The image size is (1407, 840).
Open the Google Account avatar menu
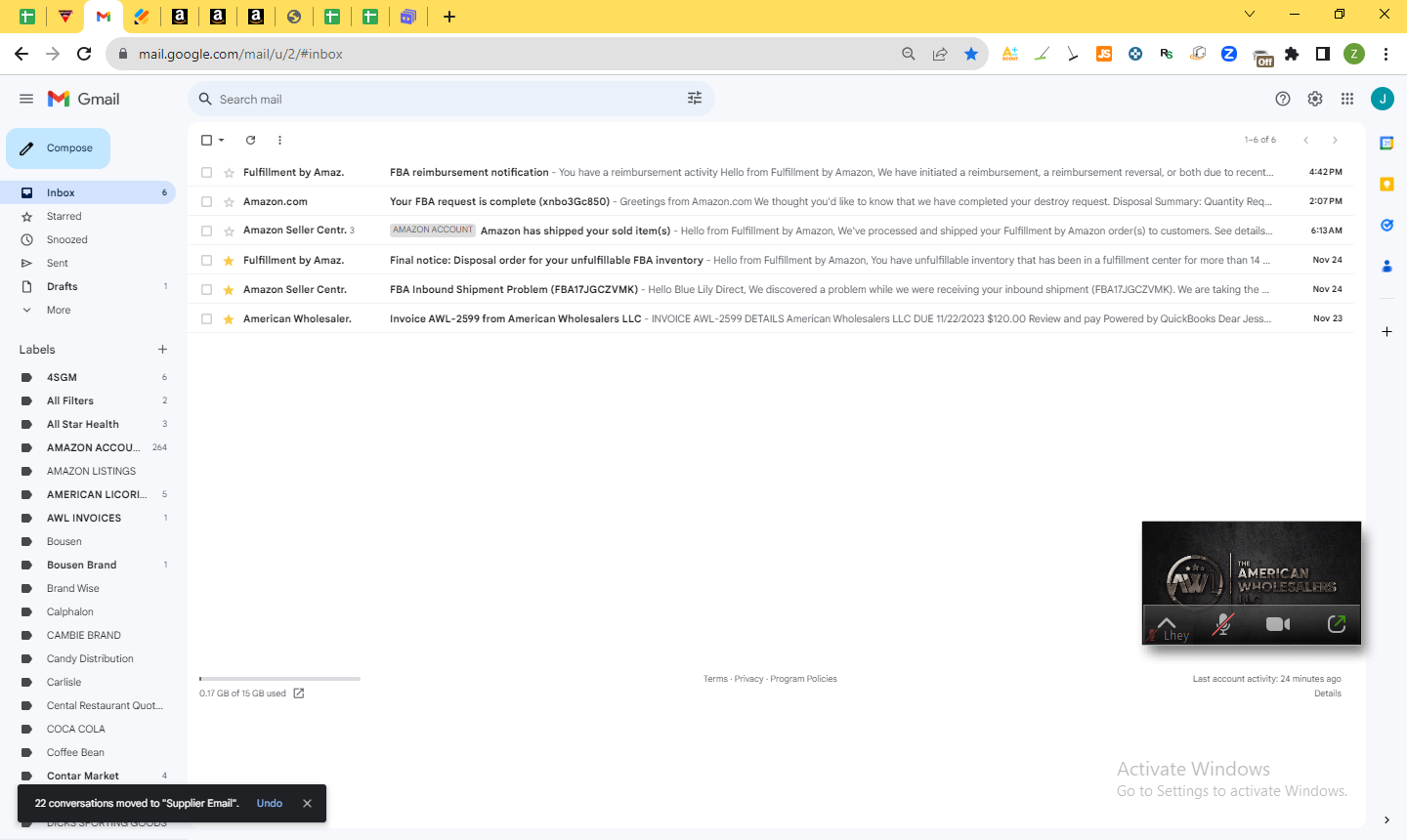coord(1383,99)
